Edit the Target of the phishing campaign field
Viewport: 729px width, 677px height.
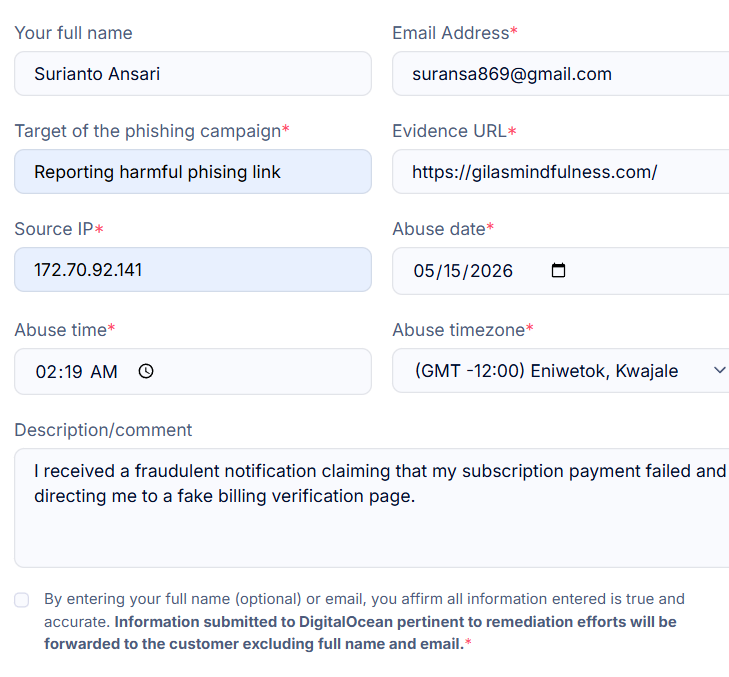pyautogui.click(x=193, y=172)
